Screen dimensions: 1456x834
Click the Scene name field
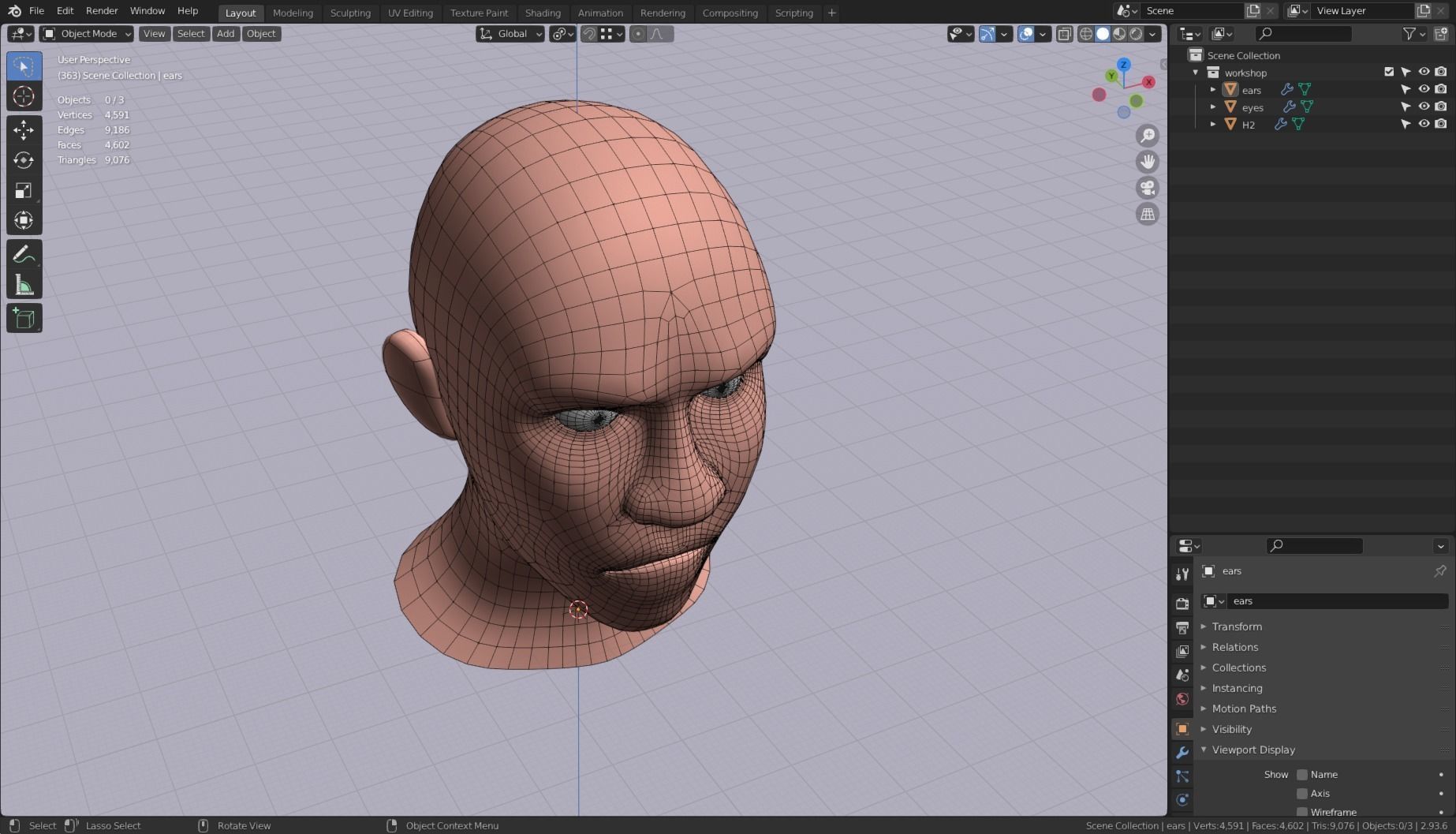[1192, 11]
